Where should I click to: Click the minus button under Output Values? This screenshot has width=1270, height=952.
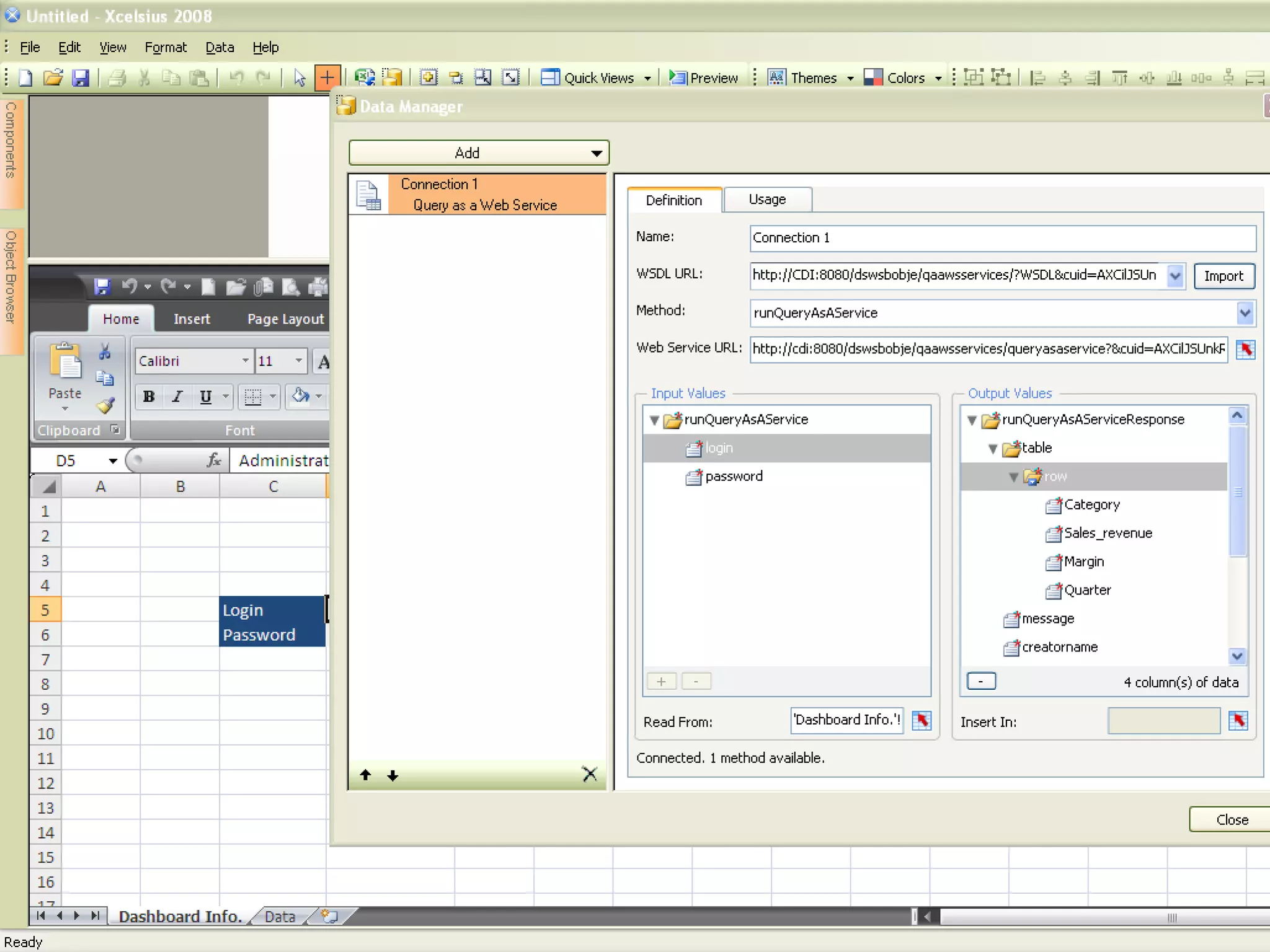[981, 681]
